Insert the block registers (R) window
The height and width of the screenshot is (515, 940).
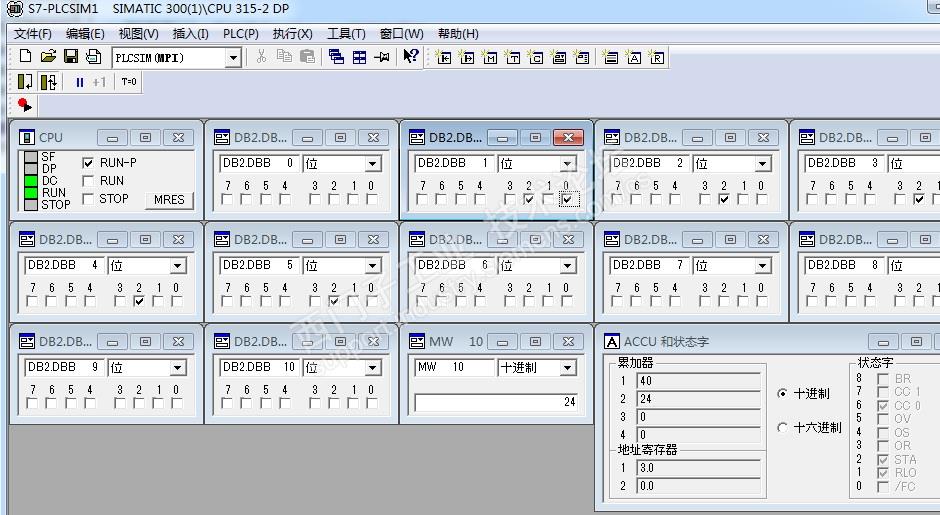(x=656, y=57)
